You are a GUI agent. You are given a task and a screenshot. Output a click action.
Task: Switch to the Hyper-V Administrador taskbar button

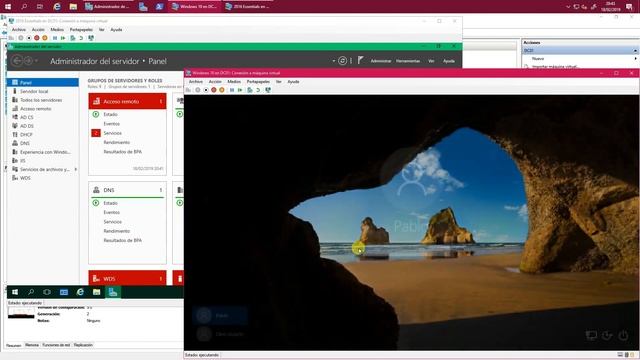(x=107, y=7)
